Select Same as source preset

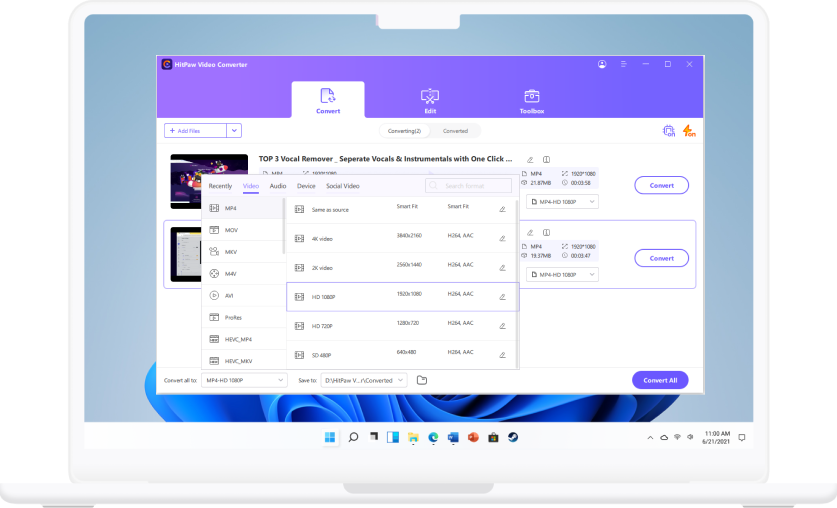pyautogui.click(x=401, y=209)
